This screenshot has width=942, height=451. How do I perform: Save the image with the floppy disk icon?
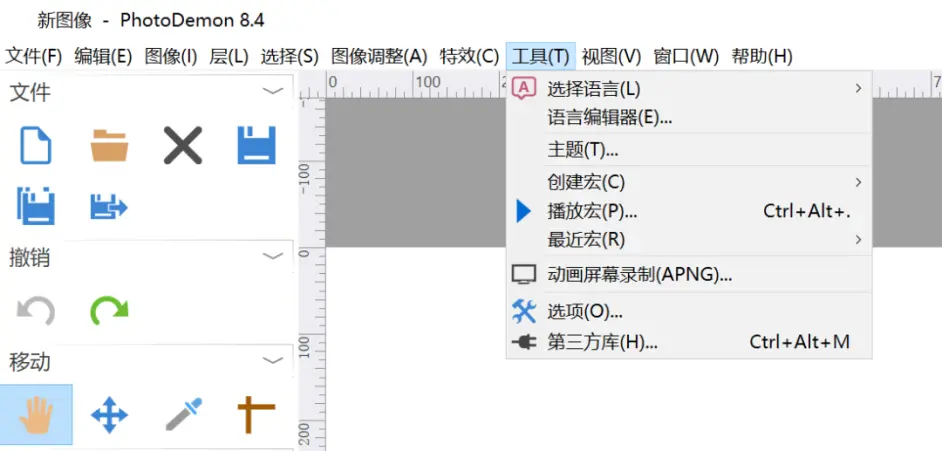point(257,145)
